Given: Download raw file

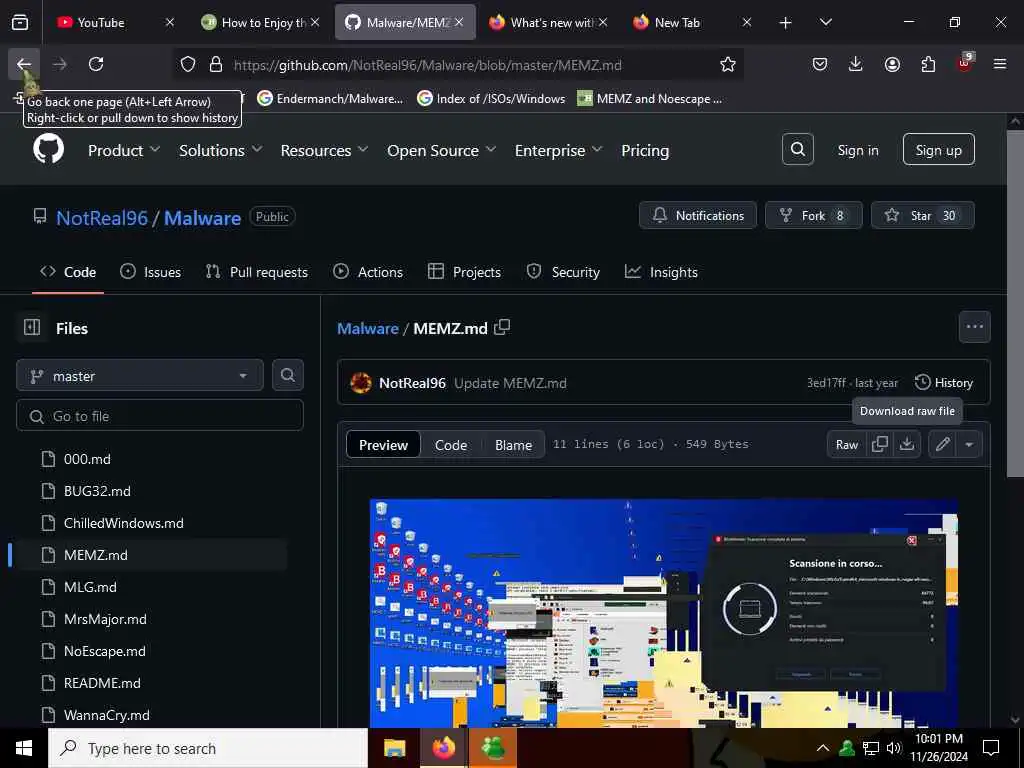Looking at the screenshot, I should tap(906, 444).
